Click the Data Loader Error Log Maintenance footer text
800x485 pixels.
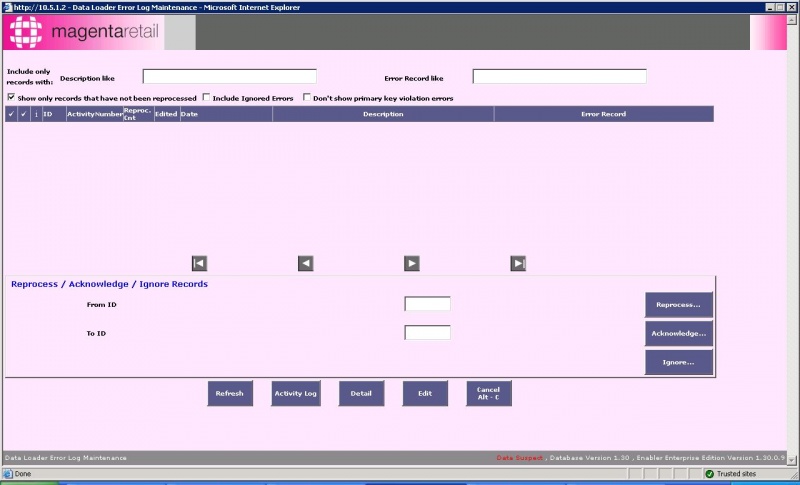pos(65,457)
